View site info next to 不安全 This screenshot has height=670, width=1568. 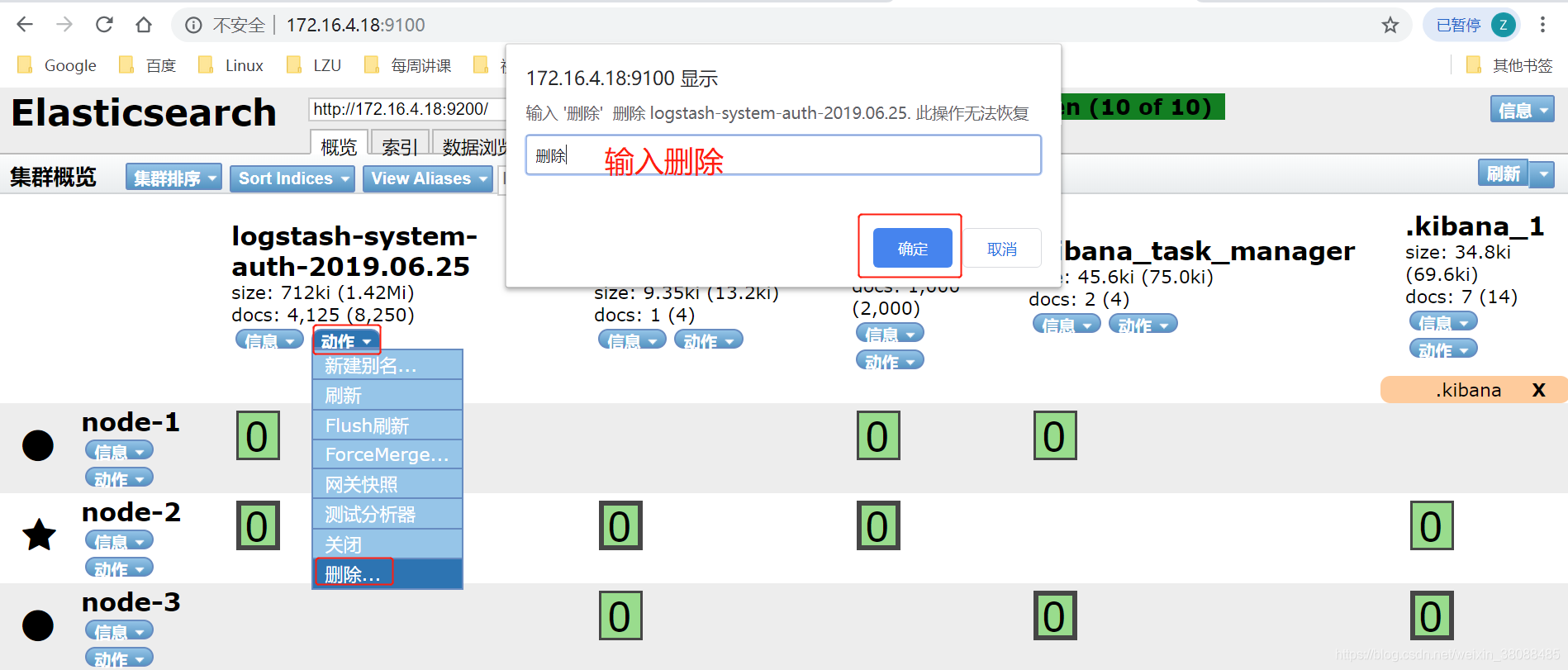coord(193,26)
